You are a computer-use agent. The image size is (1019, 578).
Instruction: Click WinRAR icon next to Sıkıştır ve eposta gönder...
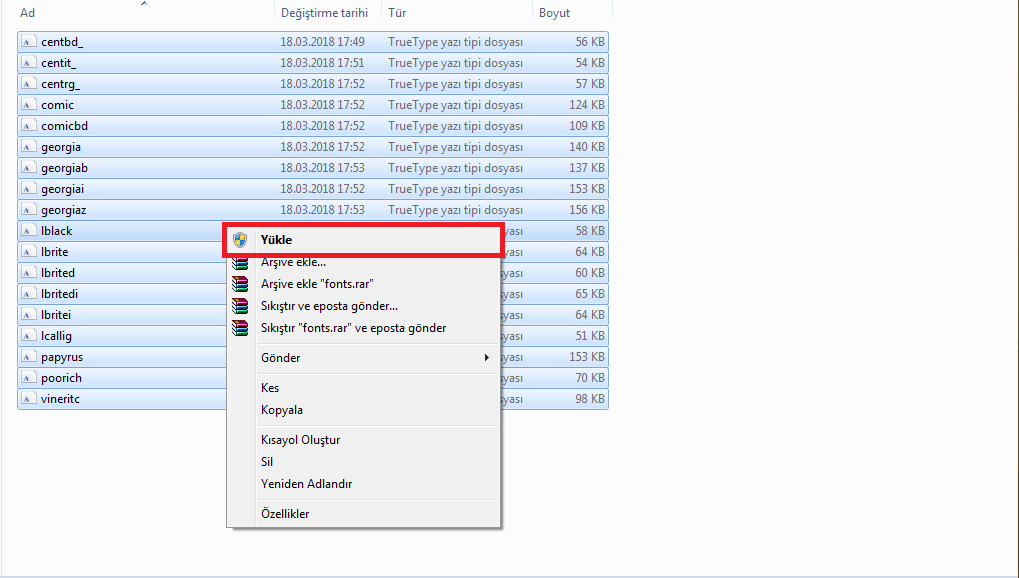click(240, 306)
